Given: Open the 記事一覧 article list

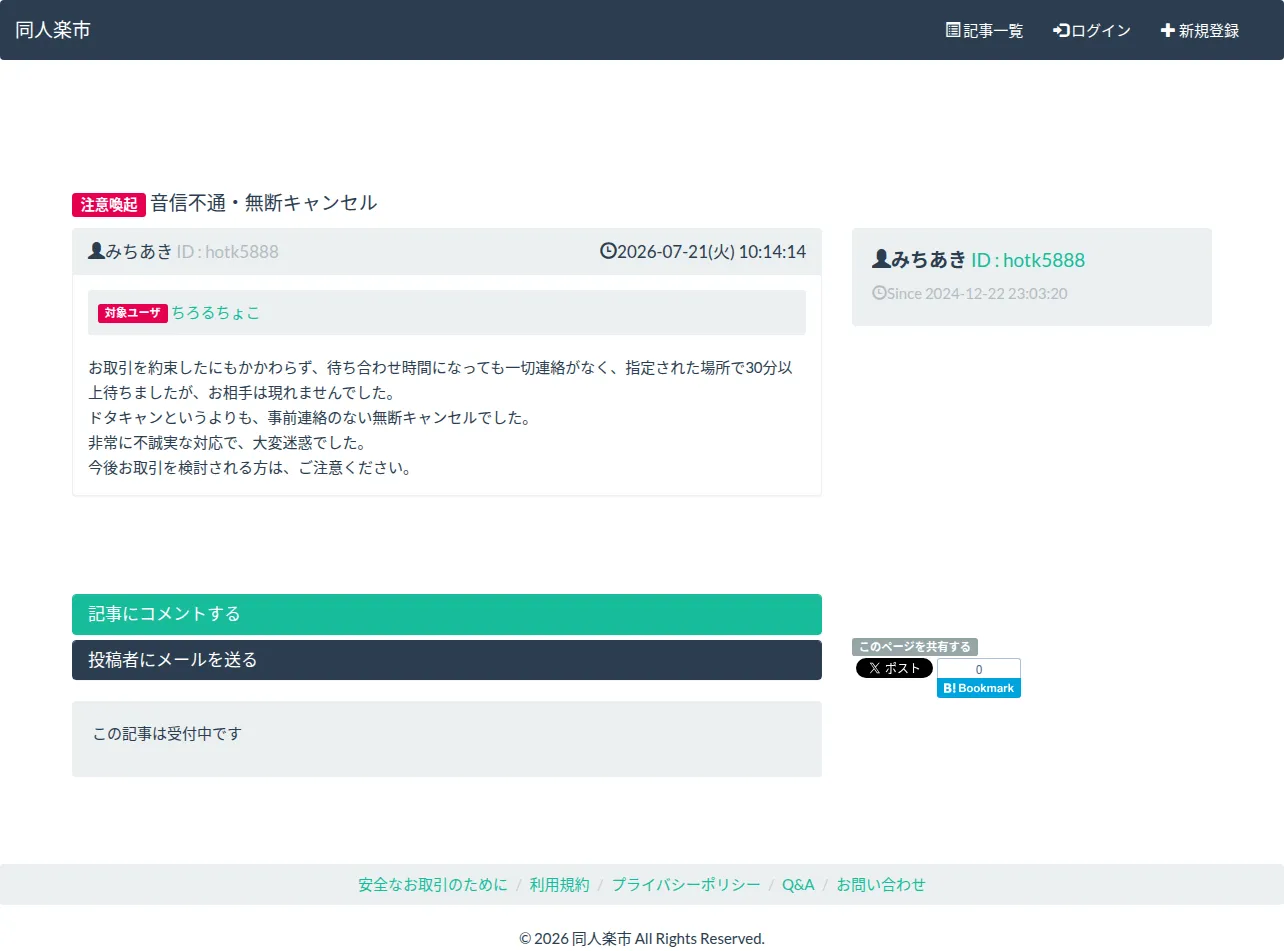Looking at the screenshot, I should click(984, 30).
